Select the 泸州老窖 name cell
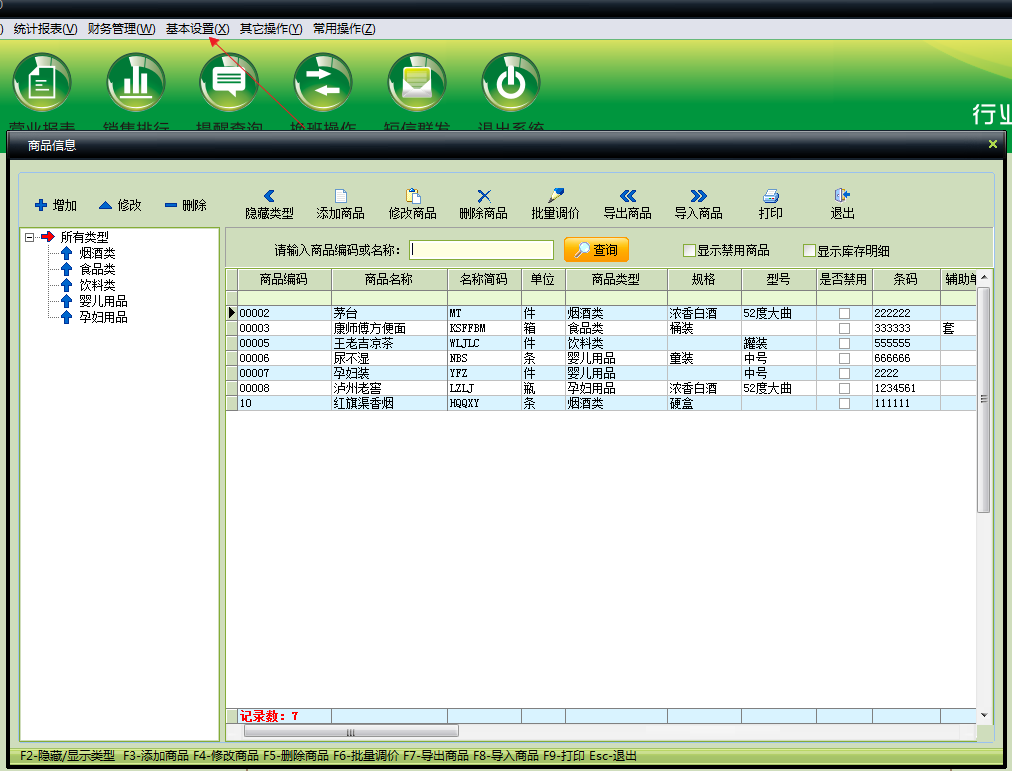This screenshot has height=771, width=1012. pyautogui.click(x=389, y=388)
